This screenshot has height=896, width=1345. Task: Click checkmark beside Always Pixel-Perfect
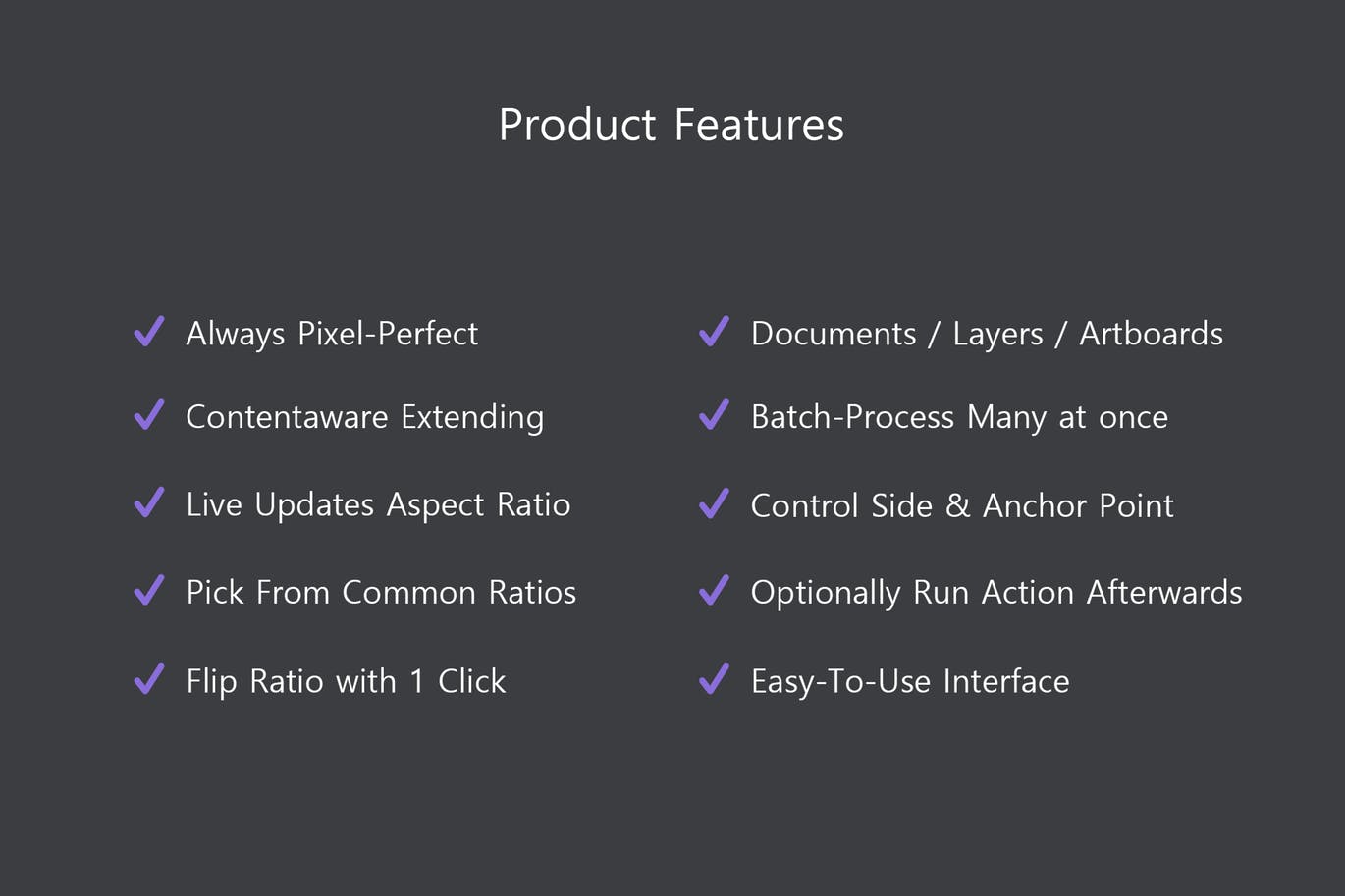149,332
